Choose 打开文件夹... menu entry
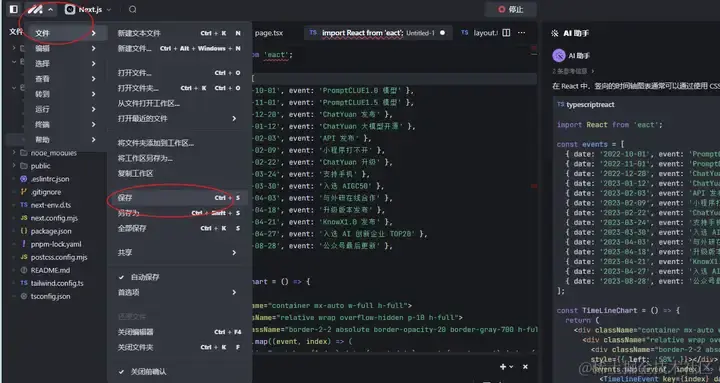 [179, 88]
